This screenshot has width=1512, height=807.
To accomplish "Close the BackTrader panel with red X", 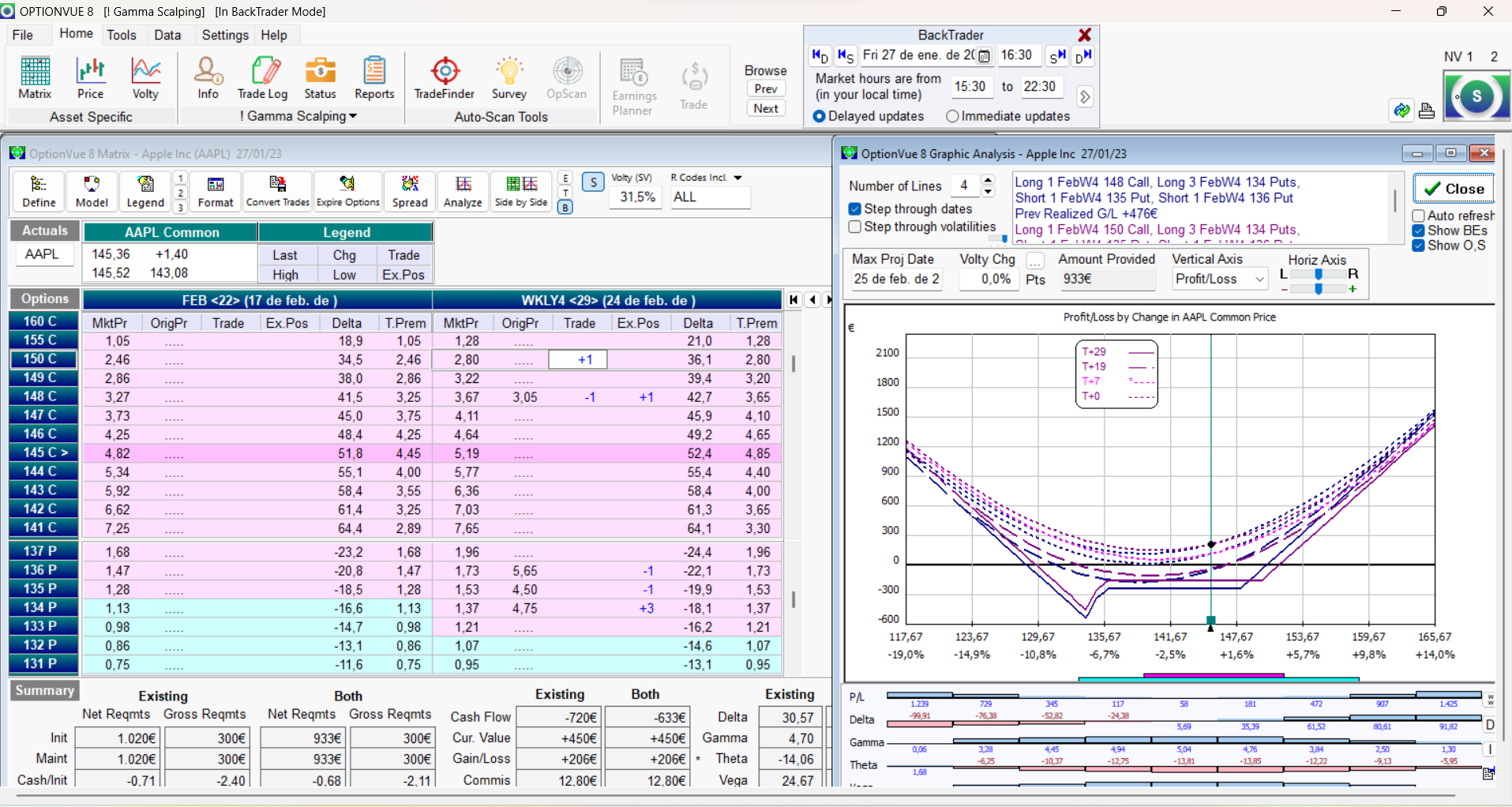I will point(1085,35).
